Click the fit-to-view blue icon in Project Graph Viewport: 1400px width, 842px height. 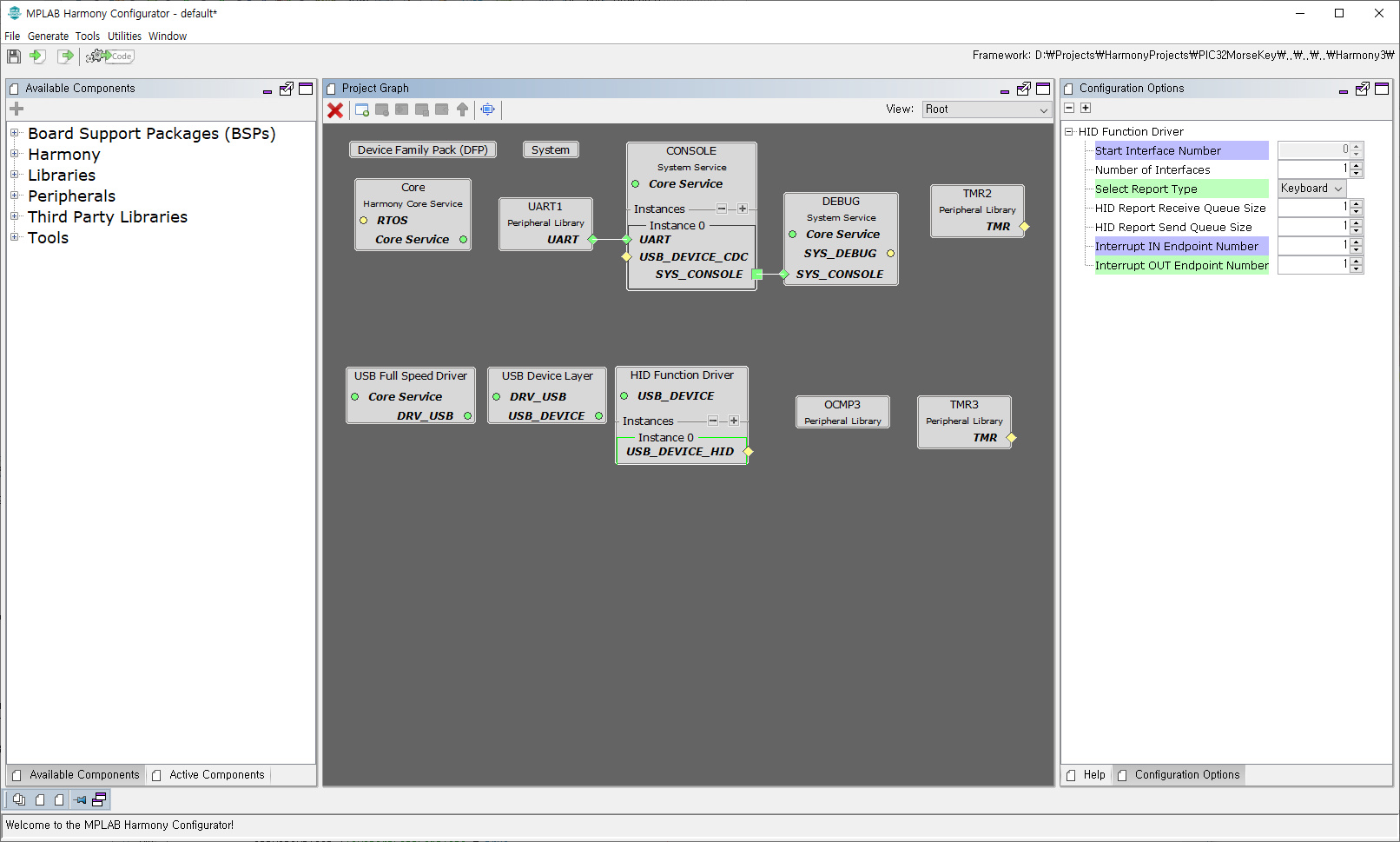coord(488,109)
